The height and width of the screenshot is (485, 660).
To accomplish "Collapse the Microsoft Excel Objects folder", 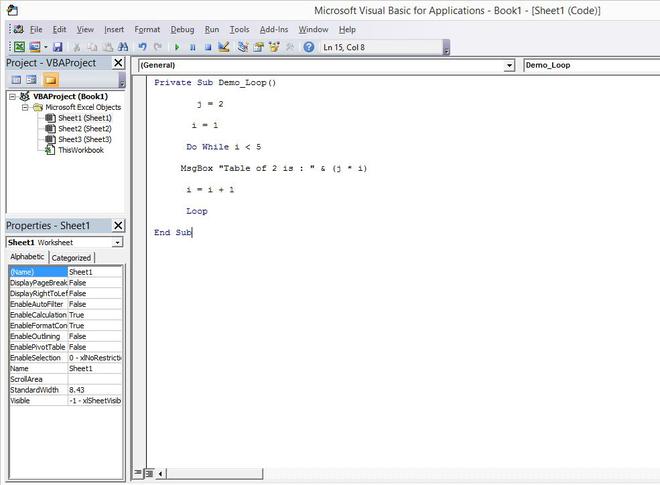I will pos(25,107).
